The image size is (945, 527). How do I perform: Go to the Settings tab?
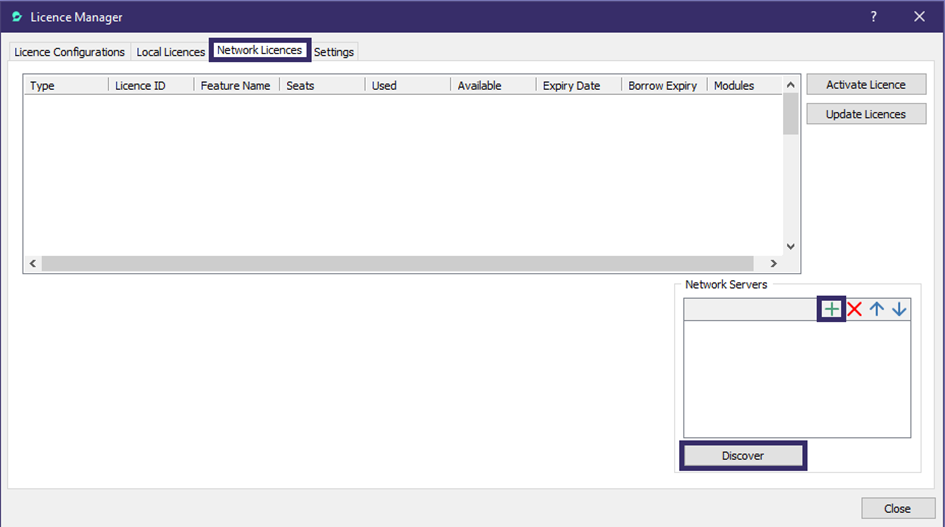(x=334, y=52)
